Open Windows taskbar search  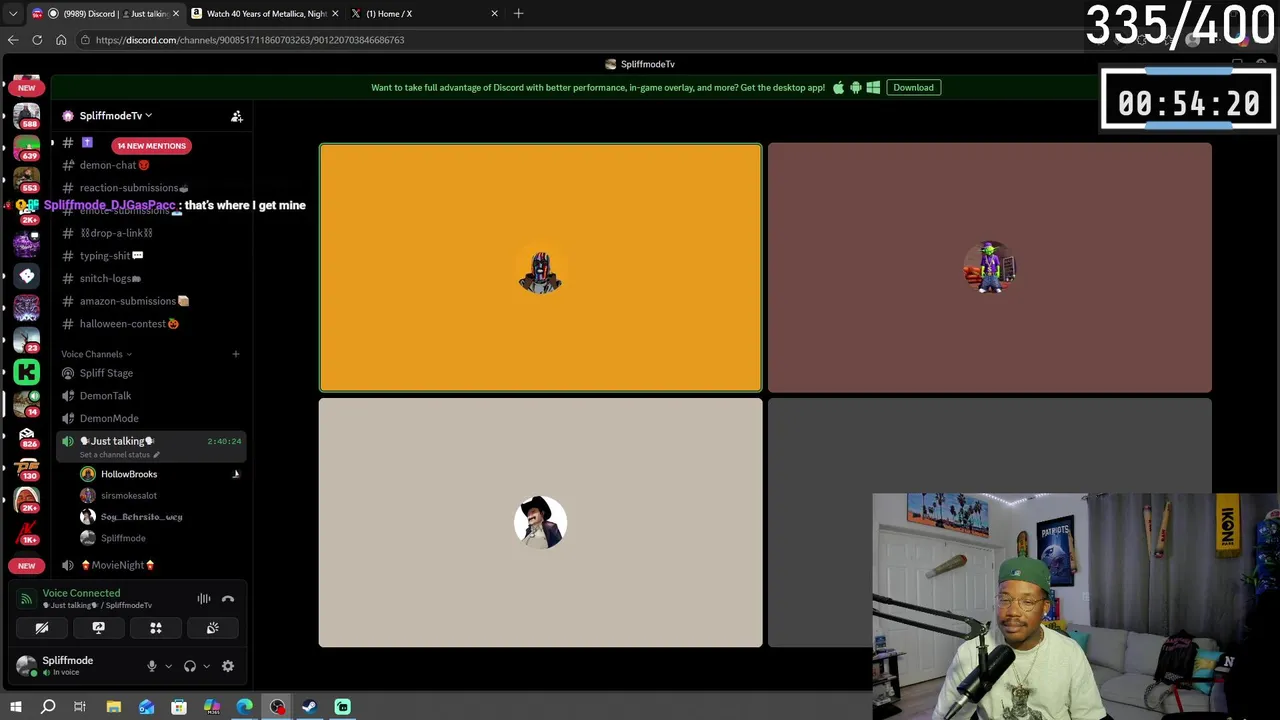click(x=47, y=707)
